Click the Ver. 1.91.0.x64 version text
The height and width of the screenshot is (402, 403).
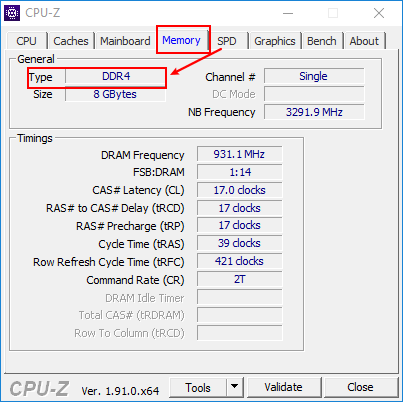click(120, 391)
